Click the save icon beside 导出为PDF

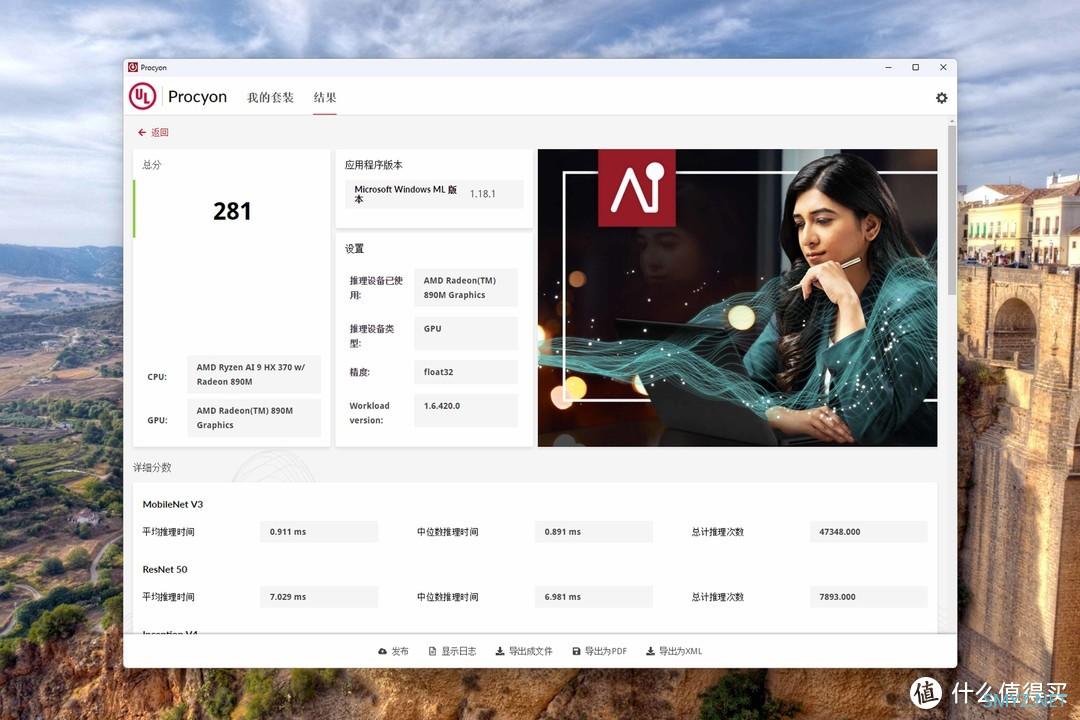point(577,651)
